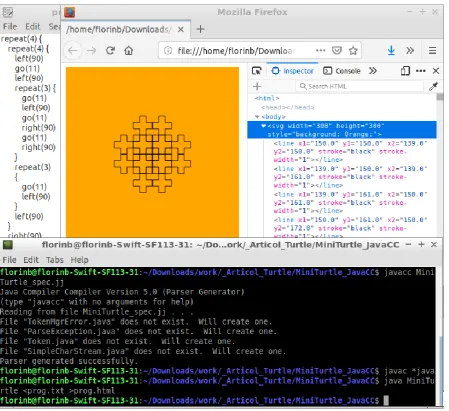This screenshot has height=411, width=449.
Task: Select line element with y2="172.0"
Action: pyautogui.click(x=350, y=227)
